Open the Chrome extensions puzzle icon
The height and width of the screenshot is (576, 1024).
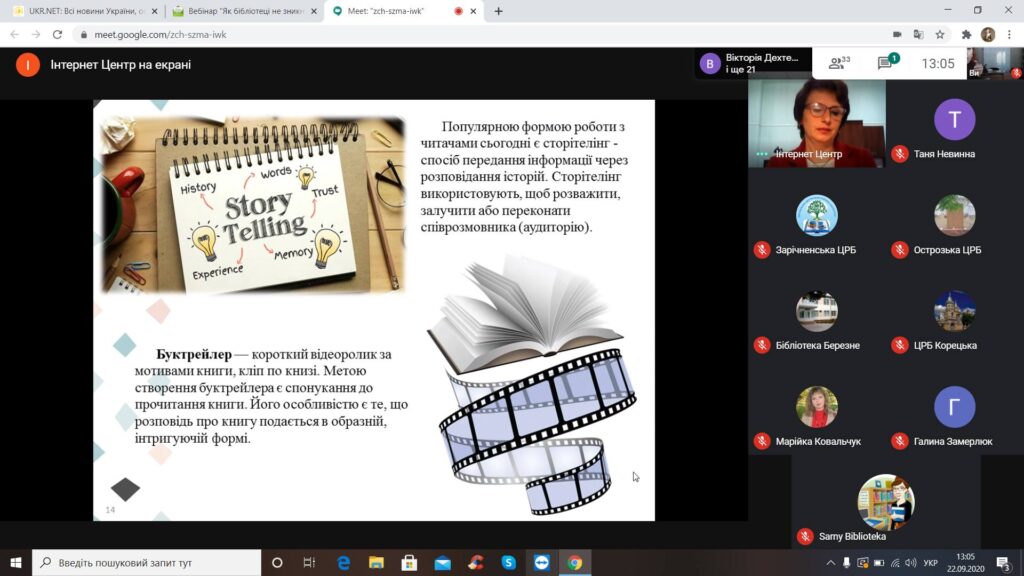[966, 34]
